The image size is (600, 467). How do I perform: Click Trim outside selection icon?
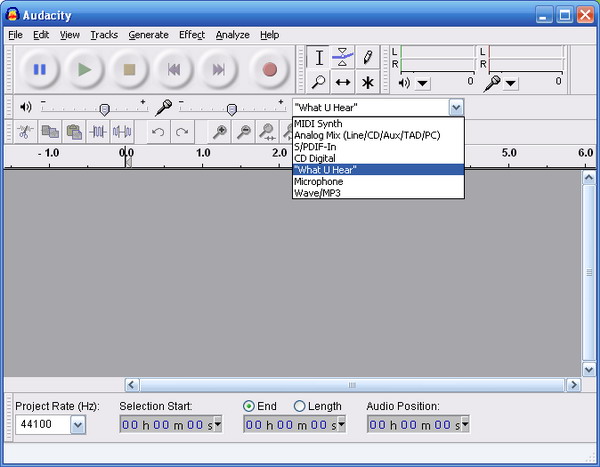coord(98,132)
